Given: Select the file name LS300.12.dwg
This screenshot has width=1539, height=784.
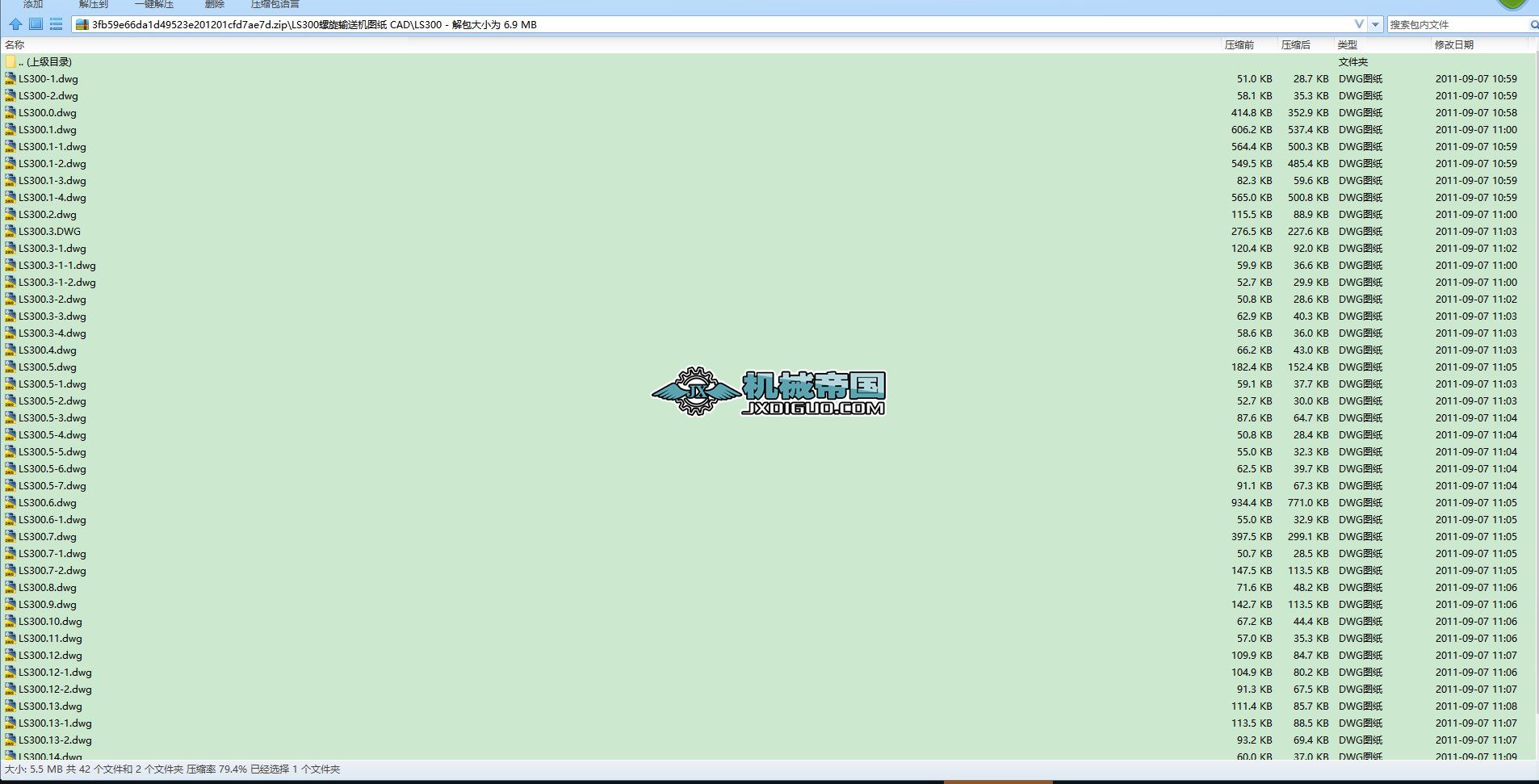Looking at the screenshot, I should tap(51, 656).
